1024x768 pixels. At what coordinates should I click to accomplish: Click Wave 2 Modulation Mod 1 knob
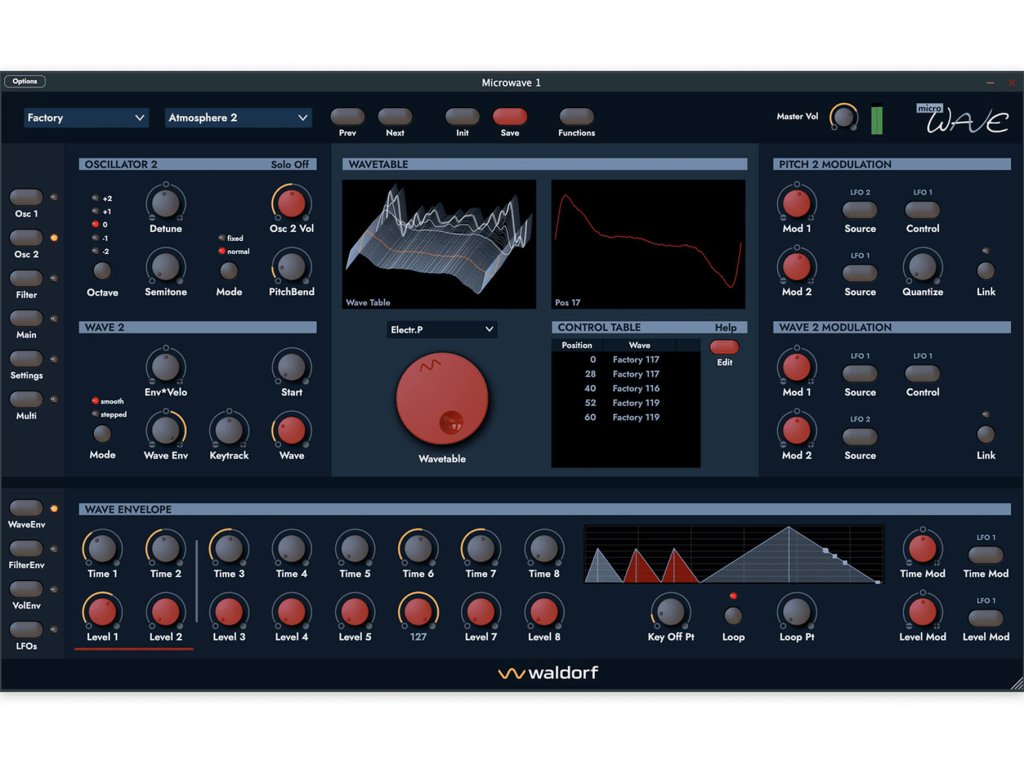[x=796, y=366]
